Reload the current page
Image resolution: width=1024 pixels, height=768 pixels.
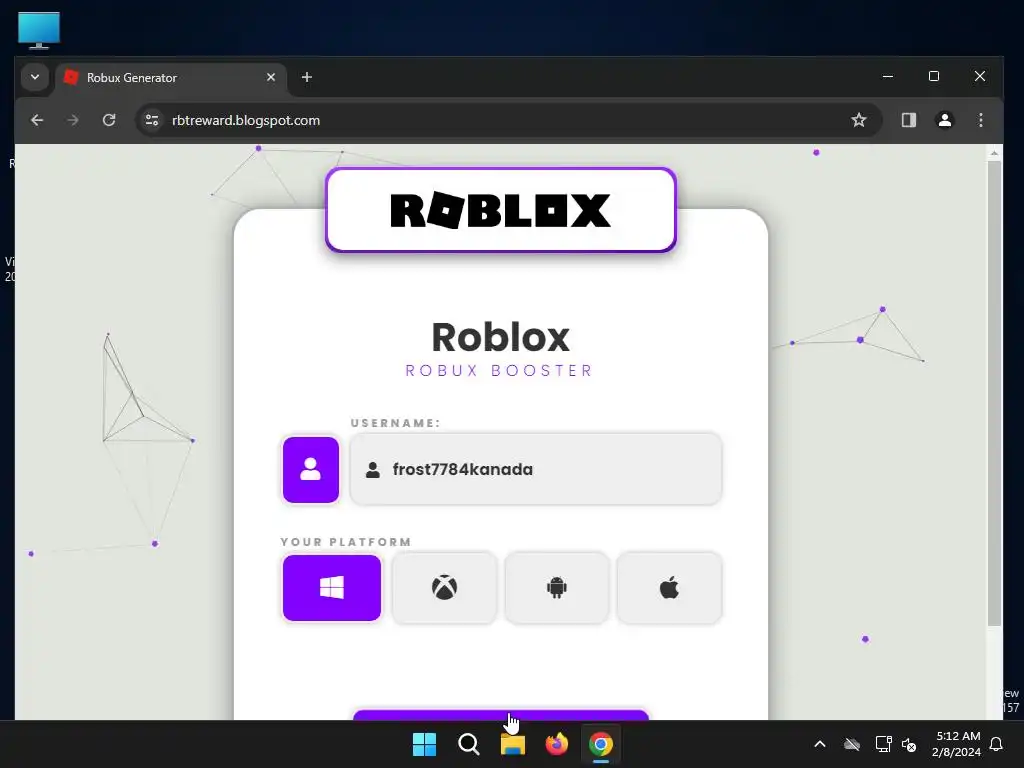click(x=109, y=120)
